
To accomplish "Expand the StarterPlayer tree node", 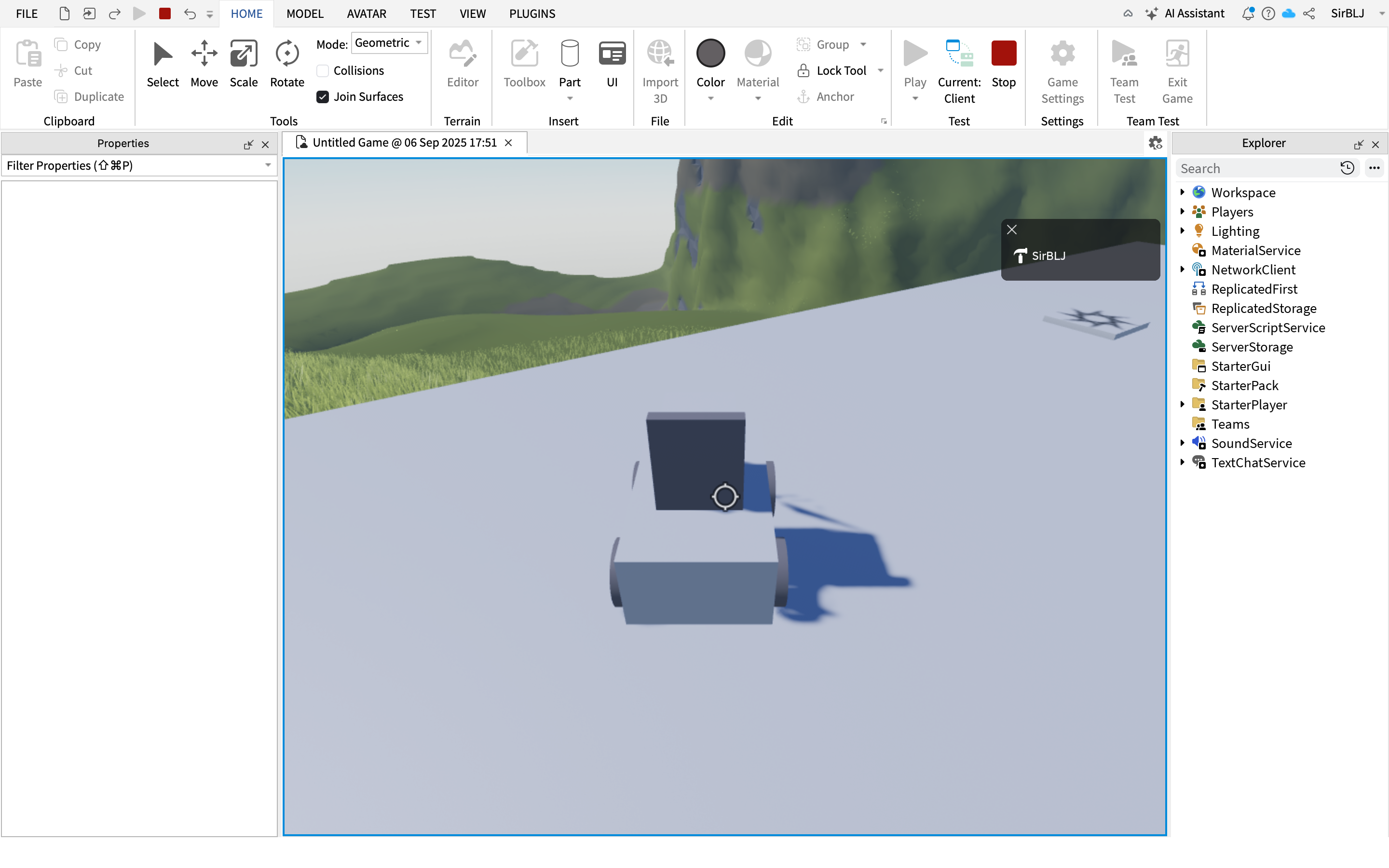I will click(x=1183, y=404).
